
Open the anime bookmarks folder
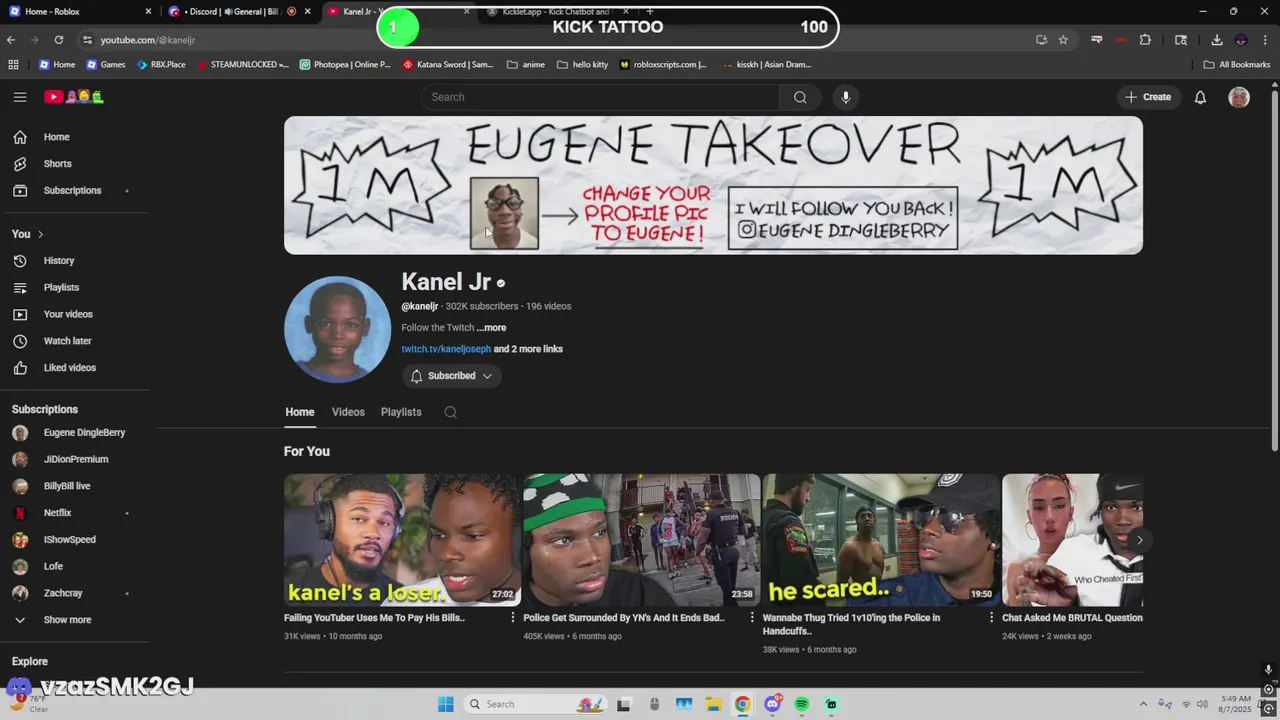[526, 64]
